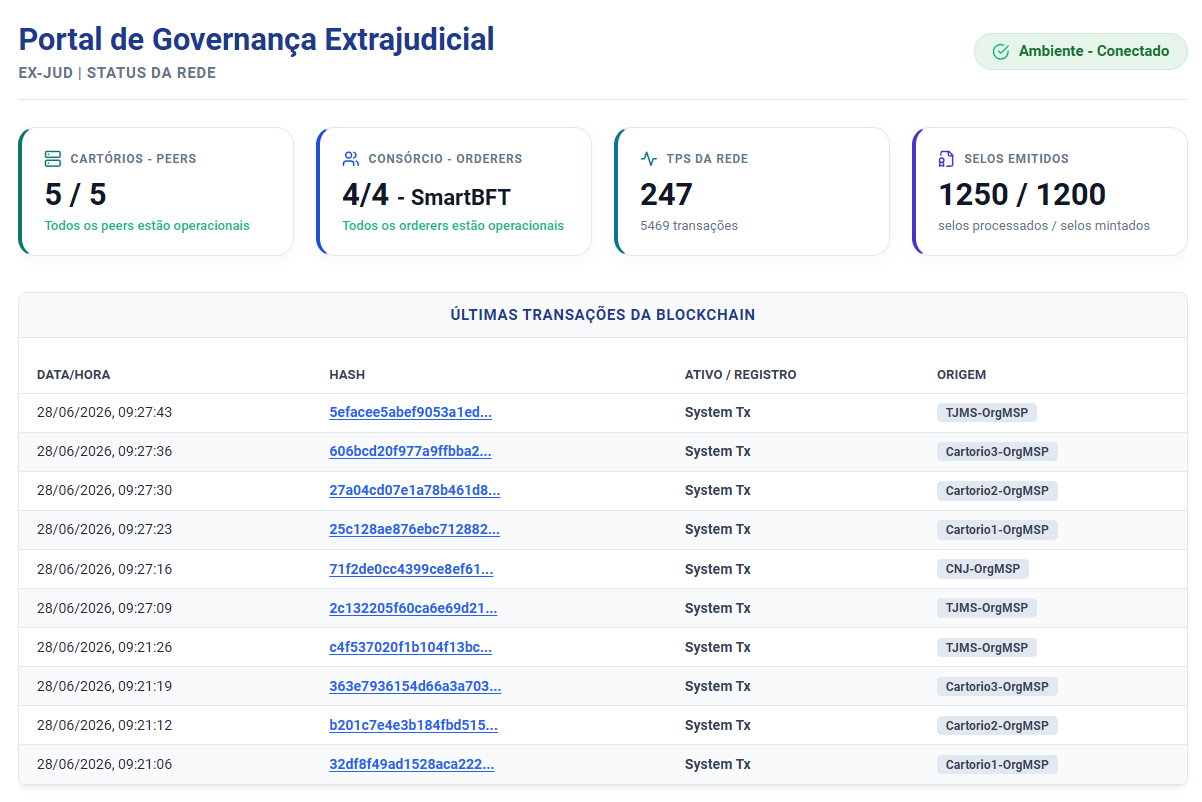Open transaction hash 5efacee5abef9053a1ed...
Image resolution: width=1202 pixels, height=802 pixels.
point(410,412)
